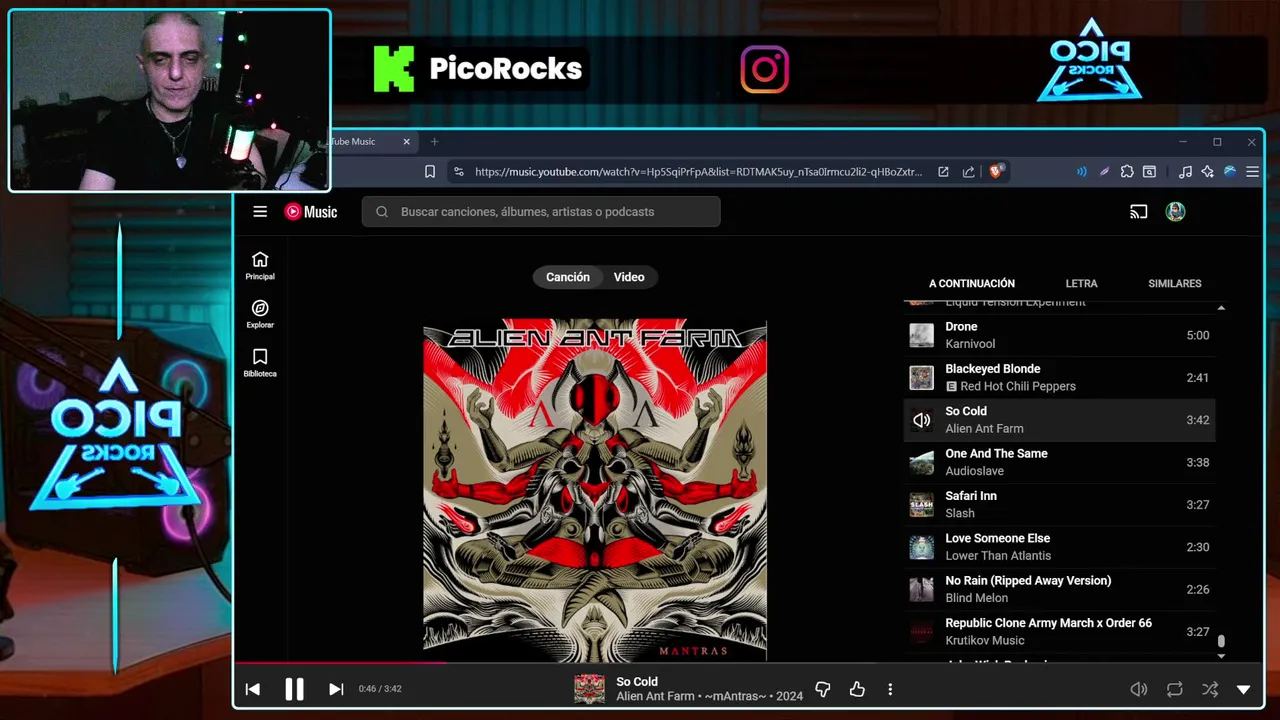Click the speaker icon on So Cold row
1280x720 pixels.
921,420
